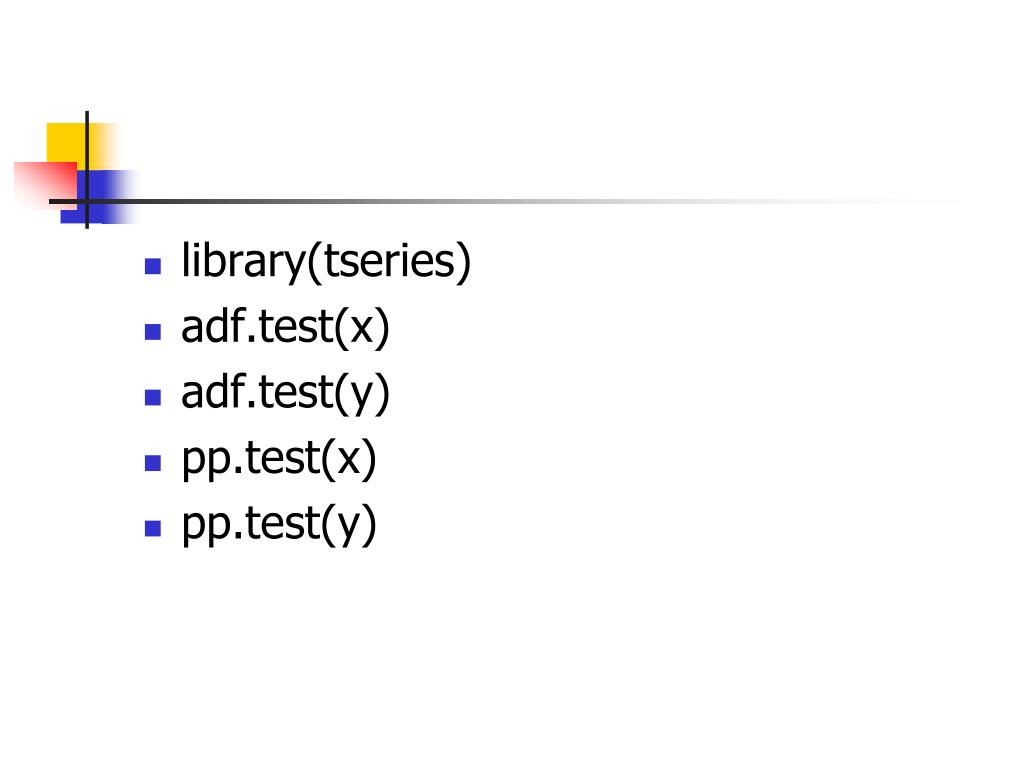This screenshot has height=768, width=1024.
Task: Click the x argument in adf.test(x)
Action: point(362,328)
